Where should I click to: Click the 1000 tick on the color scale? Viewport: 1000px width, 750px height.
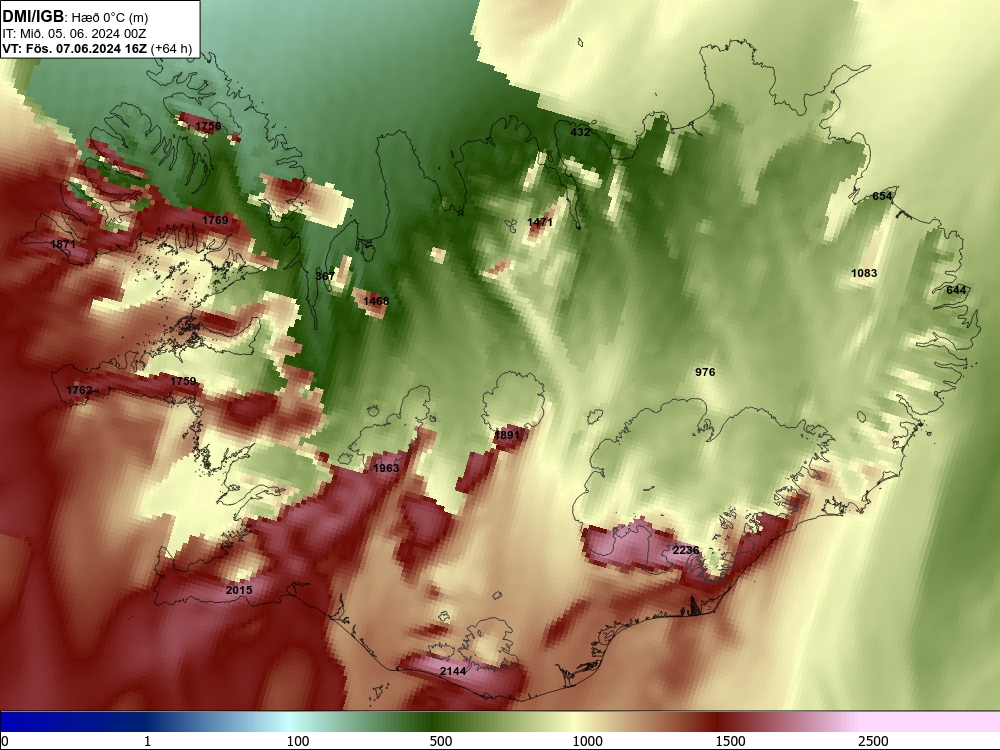click(x=587, y=741)
